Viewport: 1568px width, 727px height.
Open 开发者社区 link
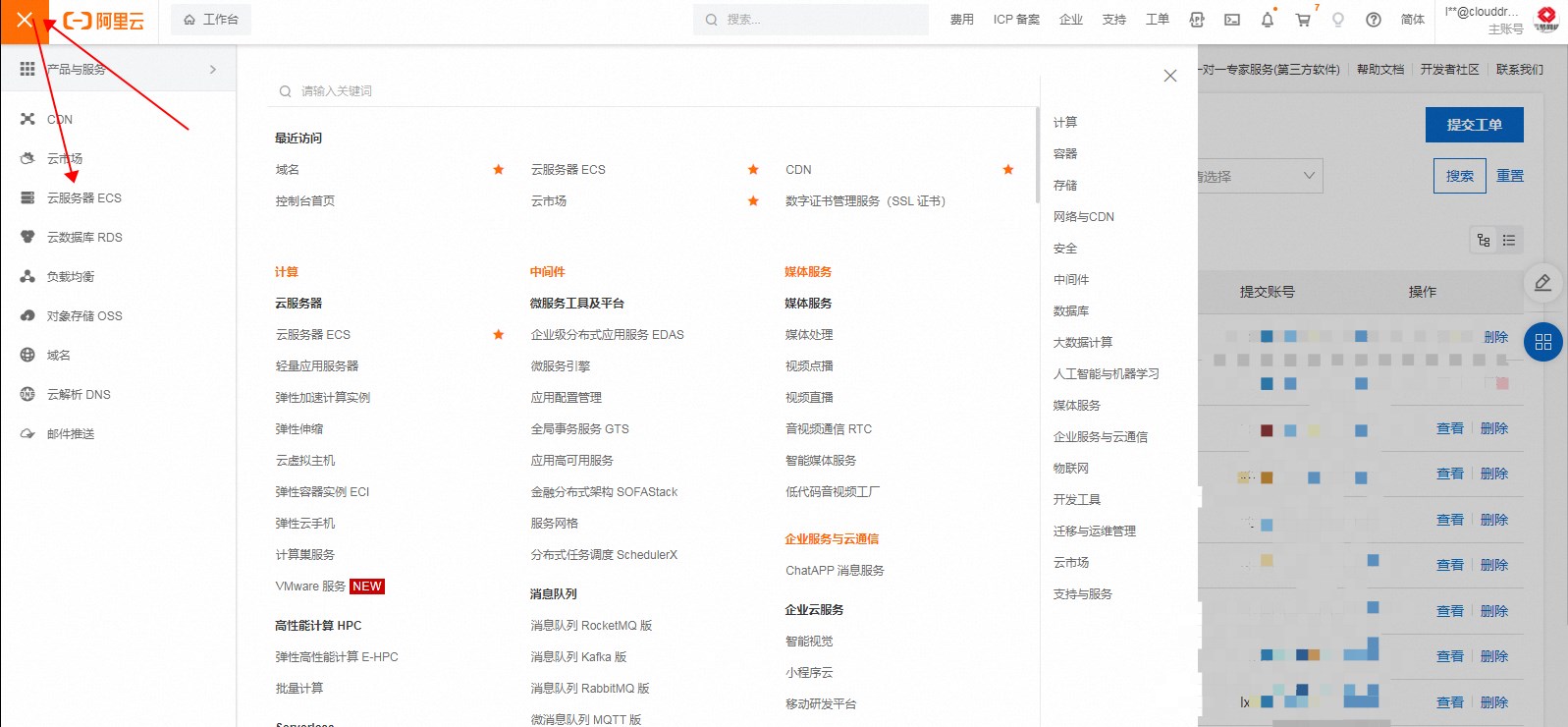tap(1450, 70)
